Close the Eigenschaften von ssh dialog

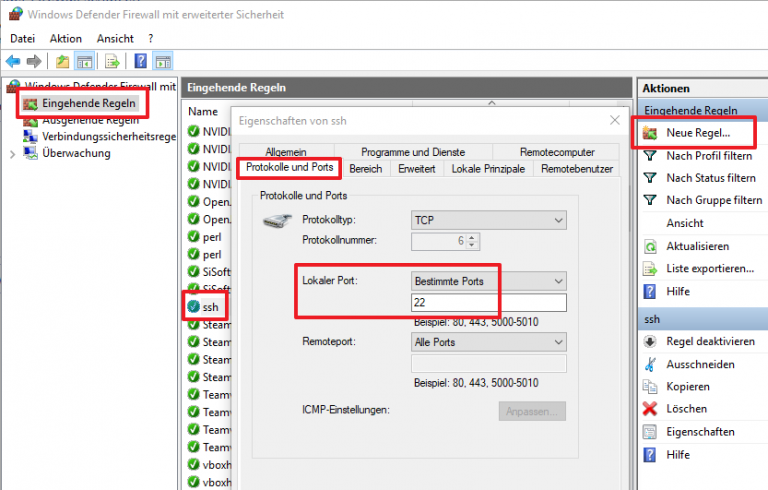(615, 120)
